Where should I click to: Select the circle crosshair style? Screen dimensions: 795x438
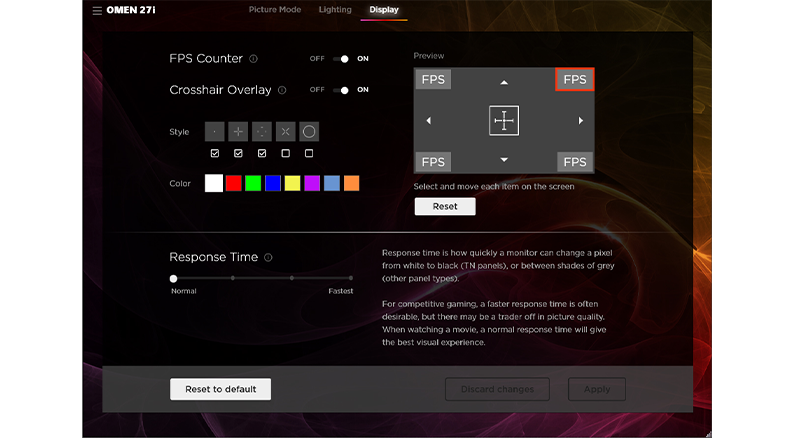click(309, 132)
